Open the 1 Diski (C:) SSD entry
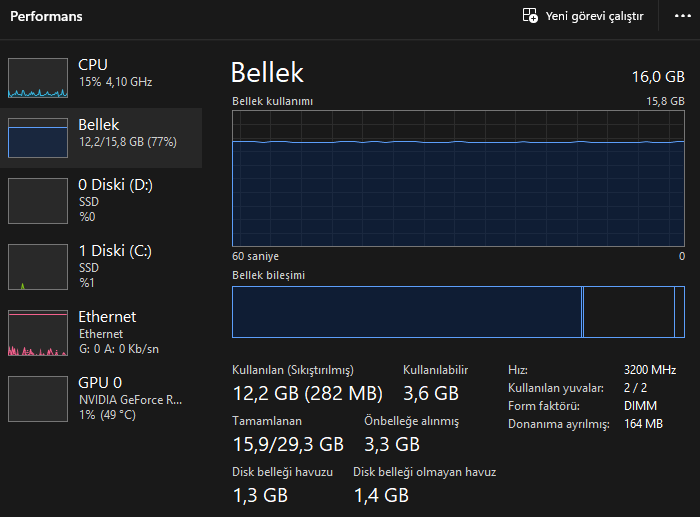The width and height of the screenshot is (700, 517). tap(115, 266)
